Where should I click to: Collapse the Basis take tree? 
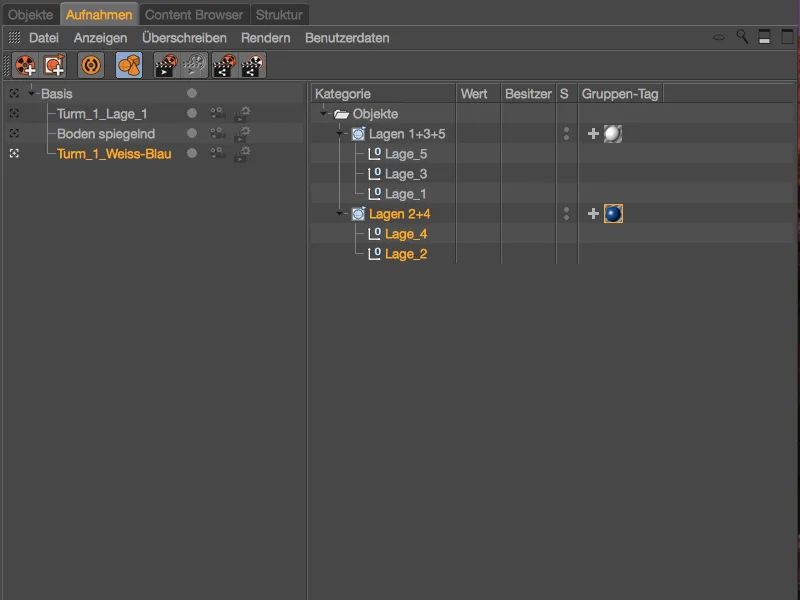[x=32, y=93]
